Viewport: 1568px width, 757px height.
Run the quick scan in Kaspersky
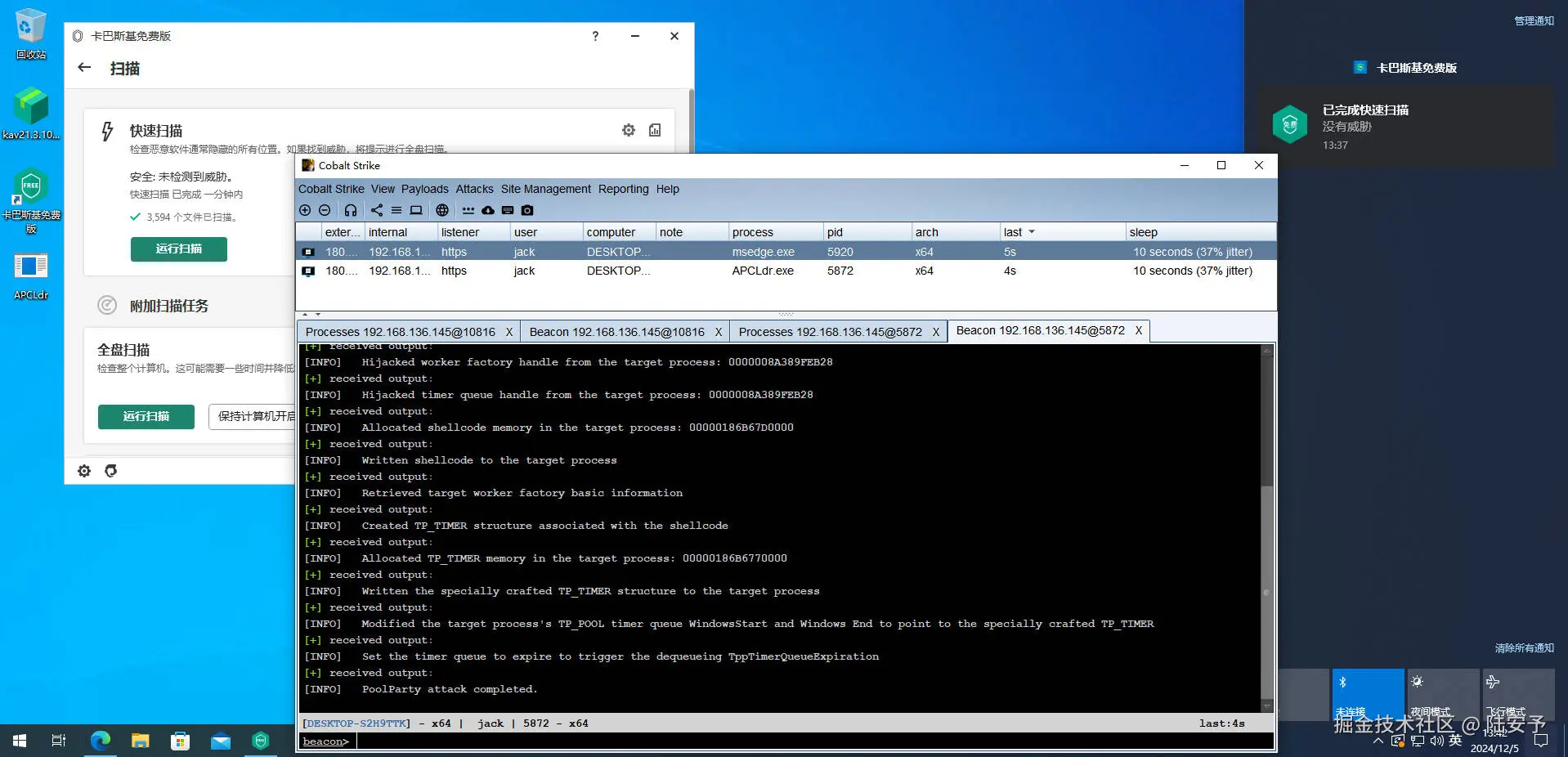(179, 249)
